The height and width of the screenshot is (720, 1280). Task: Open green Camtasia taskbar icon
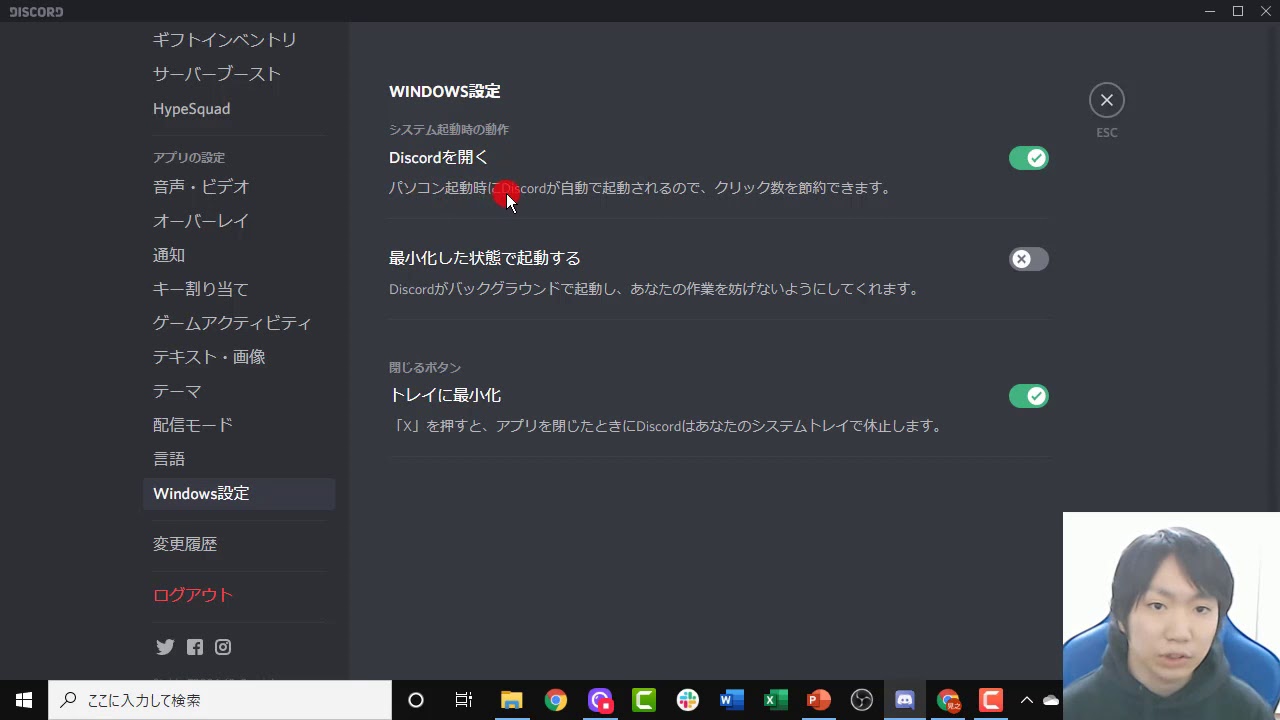(644, 700)
